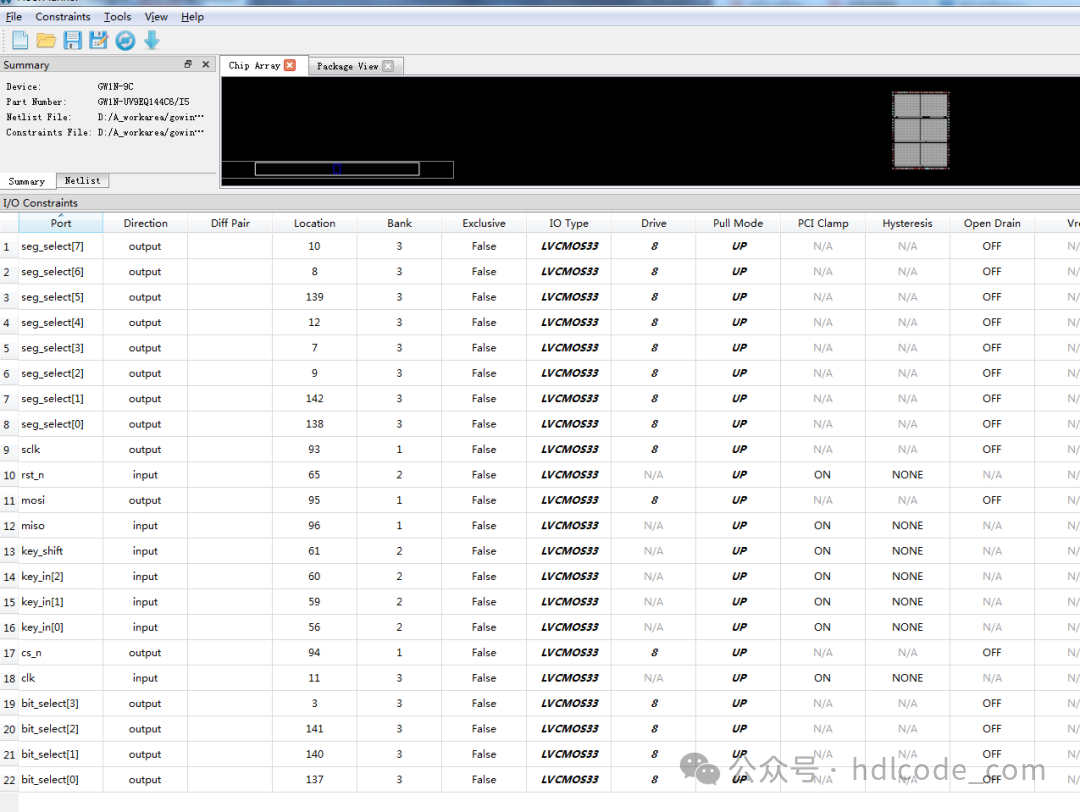The height and width of the screenshot is (812, 1080).
Task: Switch to the Chip Array tab
Action: tap(254, 65)
